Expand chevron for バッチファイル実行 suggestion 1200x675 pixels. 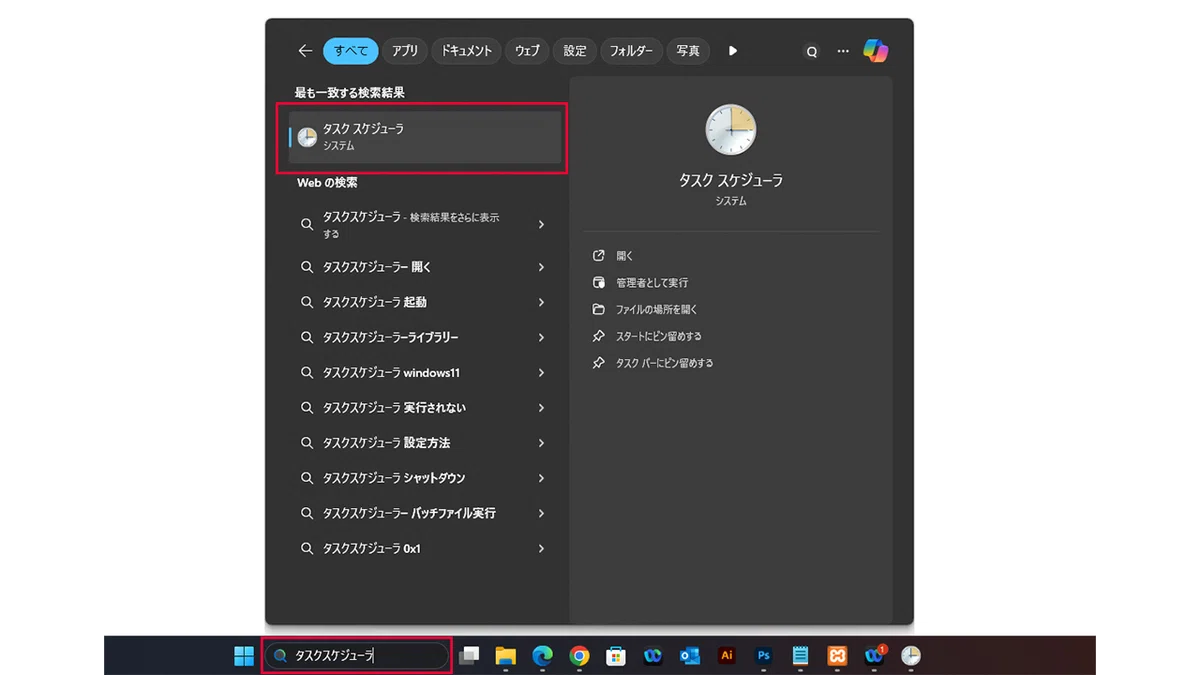(x=541, y=513)
